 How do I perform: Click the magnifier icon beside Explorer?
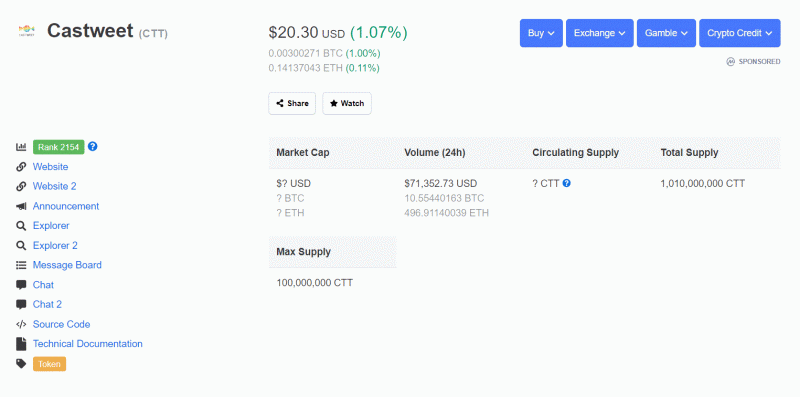coord(21,226)
